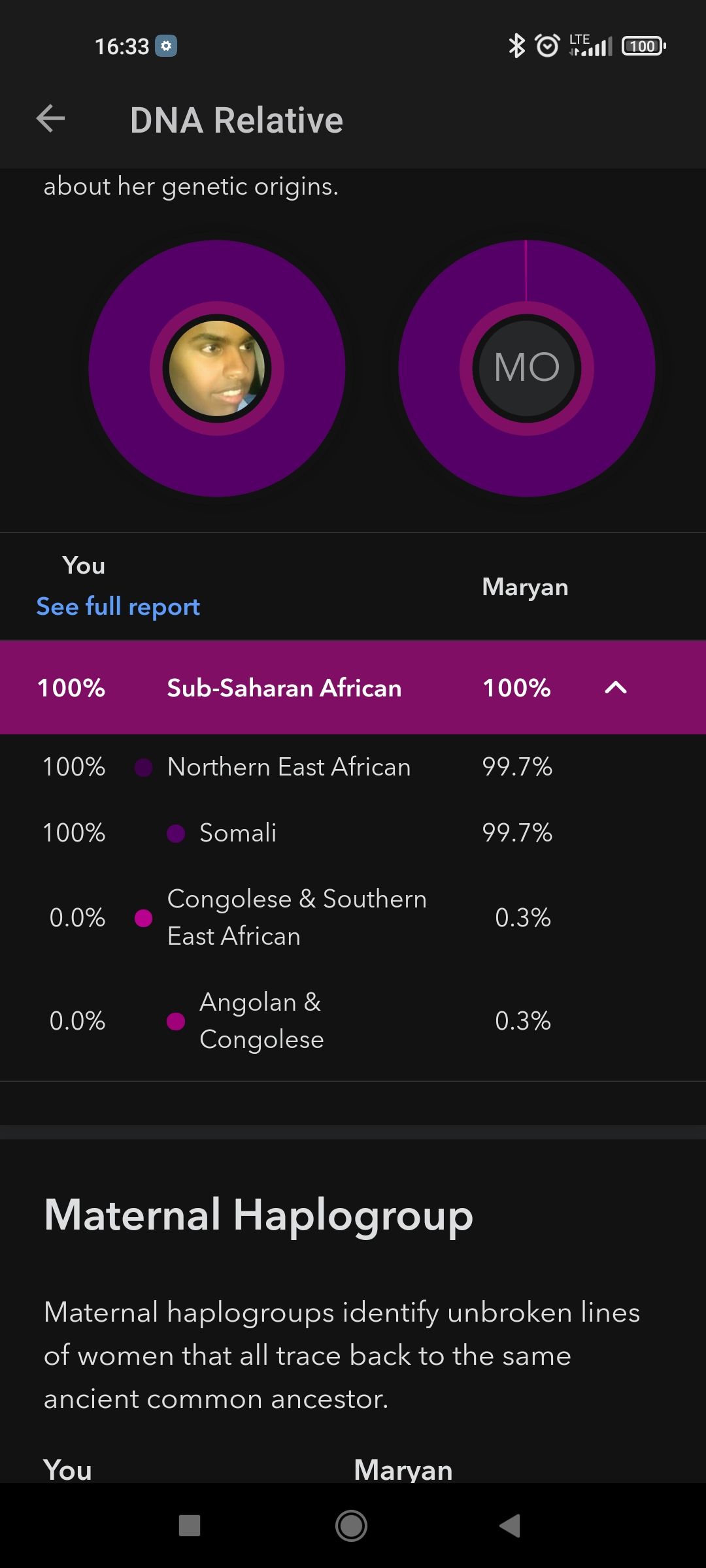Tap the DNA Relative page title
706x1568 pixels.
pos(237,120)
